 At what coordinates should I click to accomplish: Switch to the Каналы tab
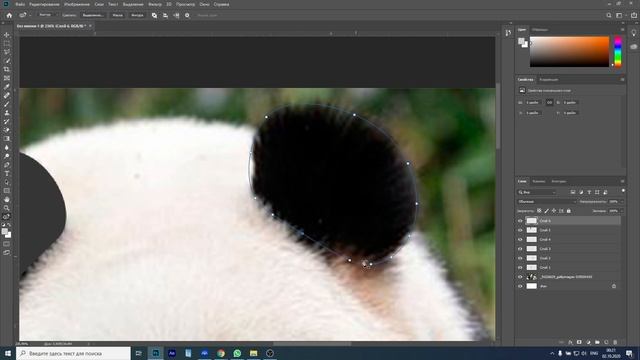coord(539,181)
